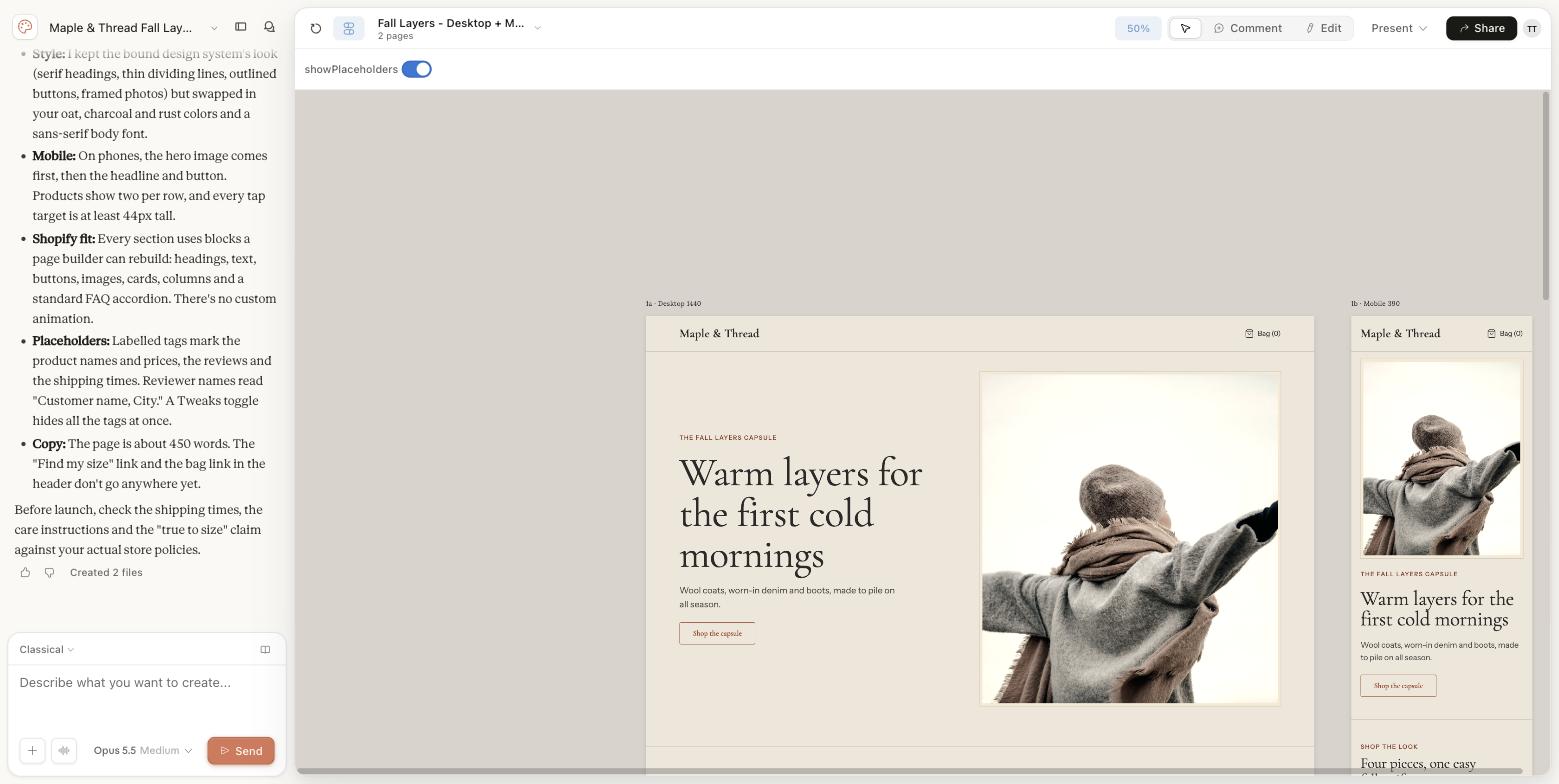Switch to Comment mode
This screenshot has height=784, width=1559.
pyautogui.click(x=1248, y=28)
